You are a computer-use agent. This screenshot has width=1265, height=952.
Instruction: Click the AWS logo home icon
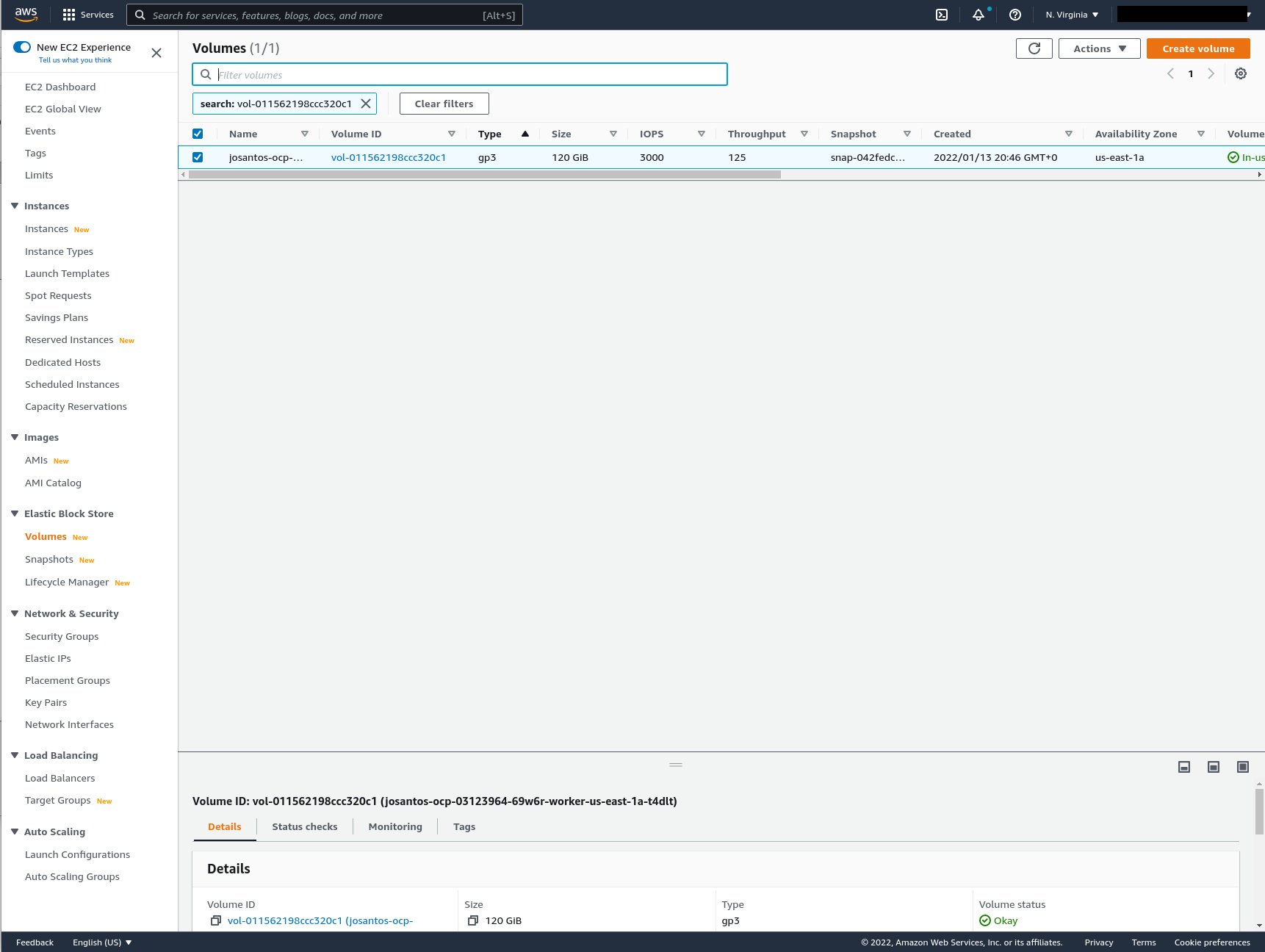[x=26, y=14]
